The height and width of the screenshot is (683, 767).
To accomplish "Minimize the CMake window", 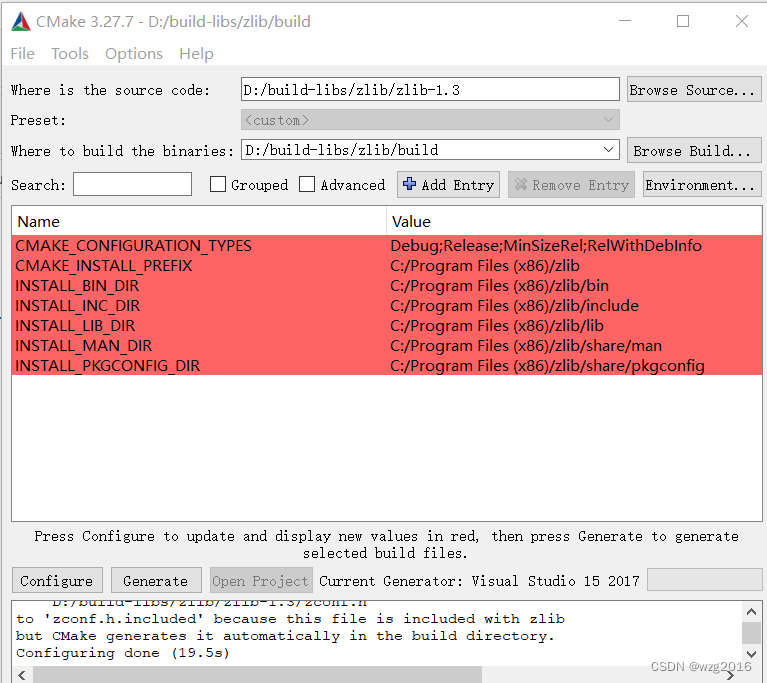I will [x=625, y=21].
